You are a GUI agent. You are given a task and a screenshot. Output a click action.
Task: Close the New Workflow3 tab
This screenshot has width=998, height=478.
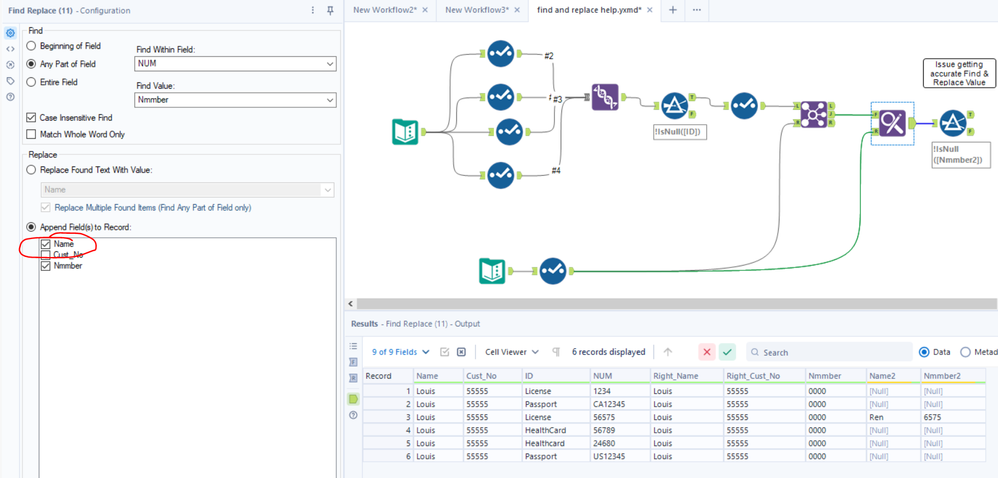pyautogui.click(x=517, y=10)
